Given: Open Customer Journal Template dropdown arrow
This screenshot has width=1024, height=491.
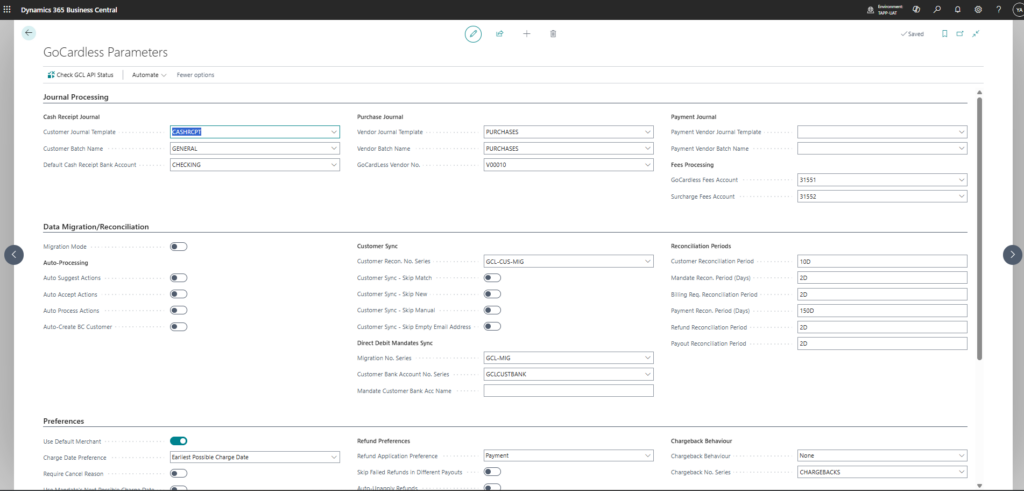Looking at the screenshot, I should tap(334, 132).
